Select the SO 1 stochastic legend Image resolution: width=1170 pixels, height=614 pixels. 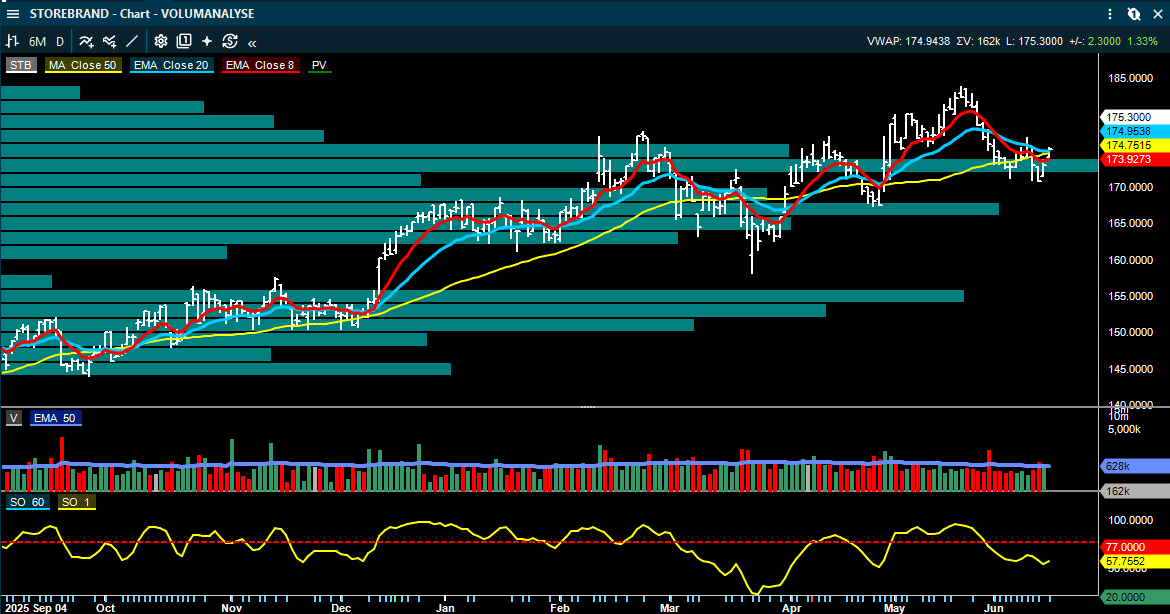76,502
